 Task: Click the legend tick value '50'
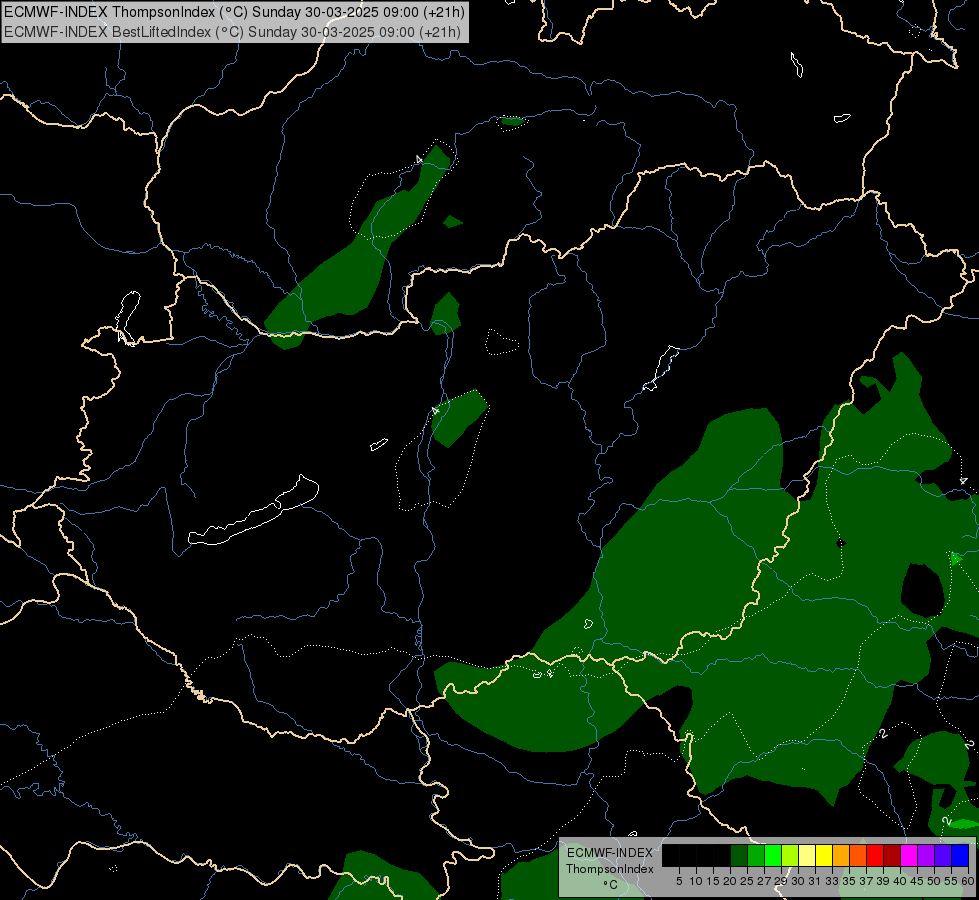934,881
